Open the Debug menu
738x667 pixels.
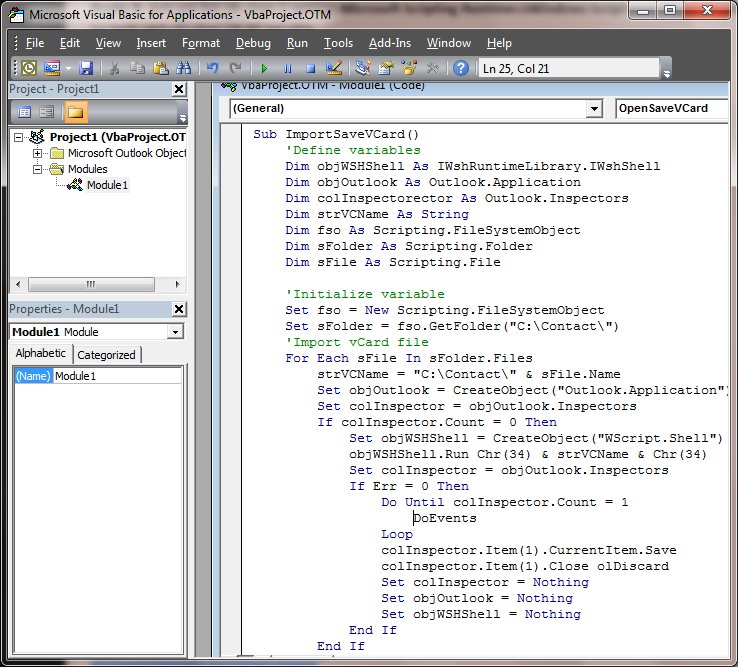point(253,43)
